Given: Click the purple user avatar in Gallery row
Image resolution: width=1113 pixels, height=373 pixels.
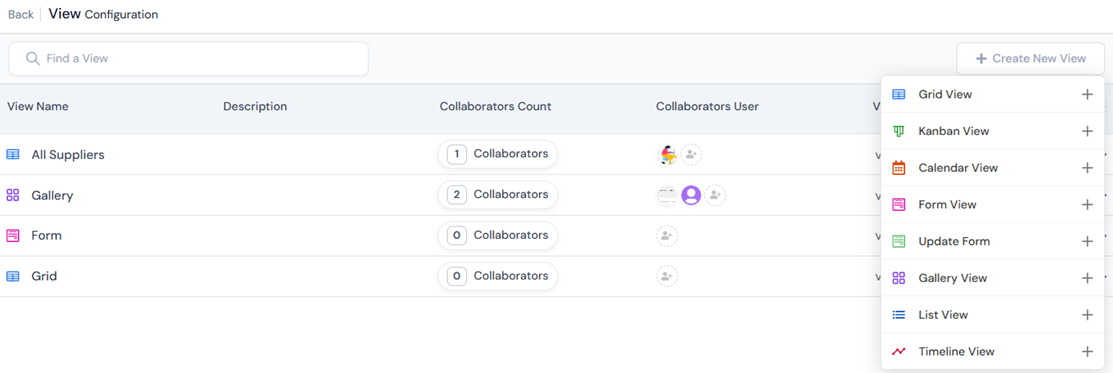Looking at the screenshot, I should (691, 195).
